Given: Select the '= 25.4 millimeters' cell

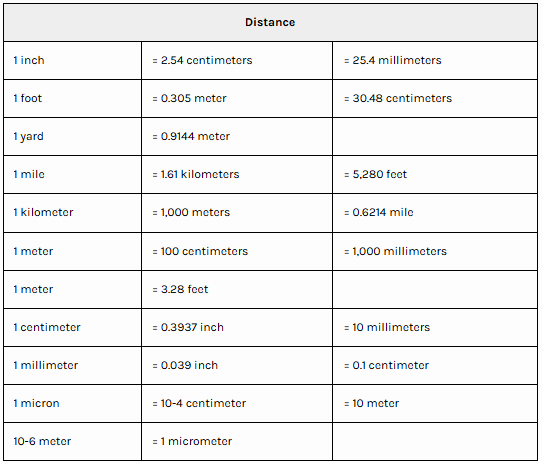Looking at the screenshot, I should coord(435,61).
